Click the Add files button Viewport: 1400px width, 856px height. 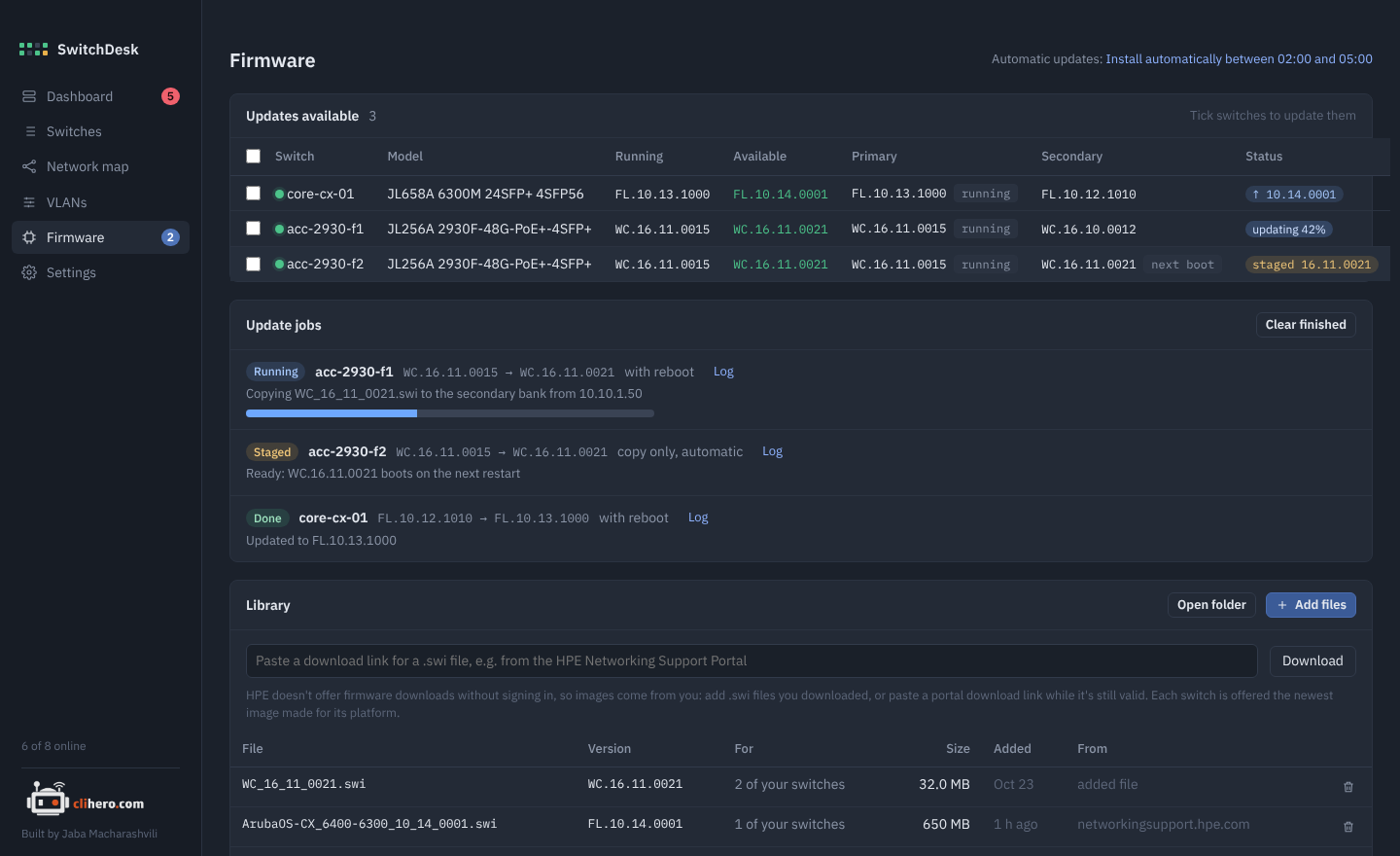(1311, 605)
